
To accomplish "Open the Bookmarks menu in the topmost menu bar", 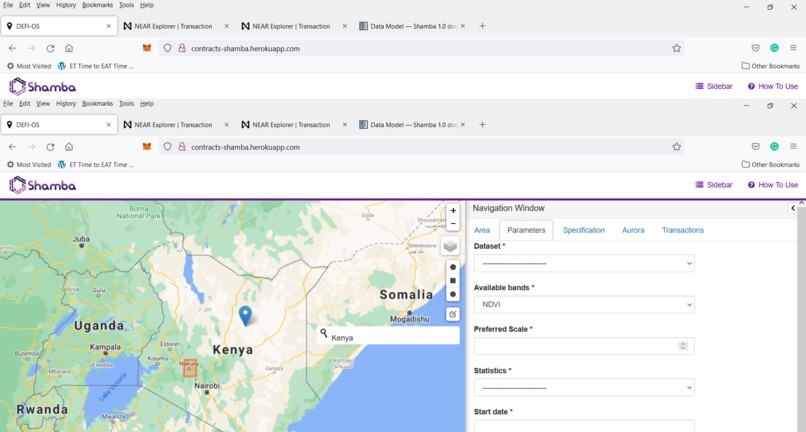I will [x=97, y=5].
